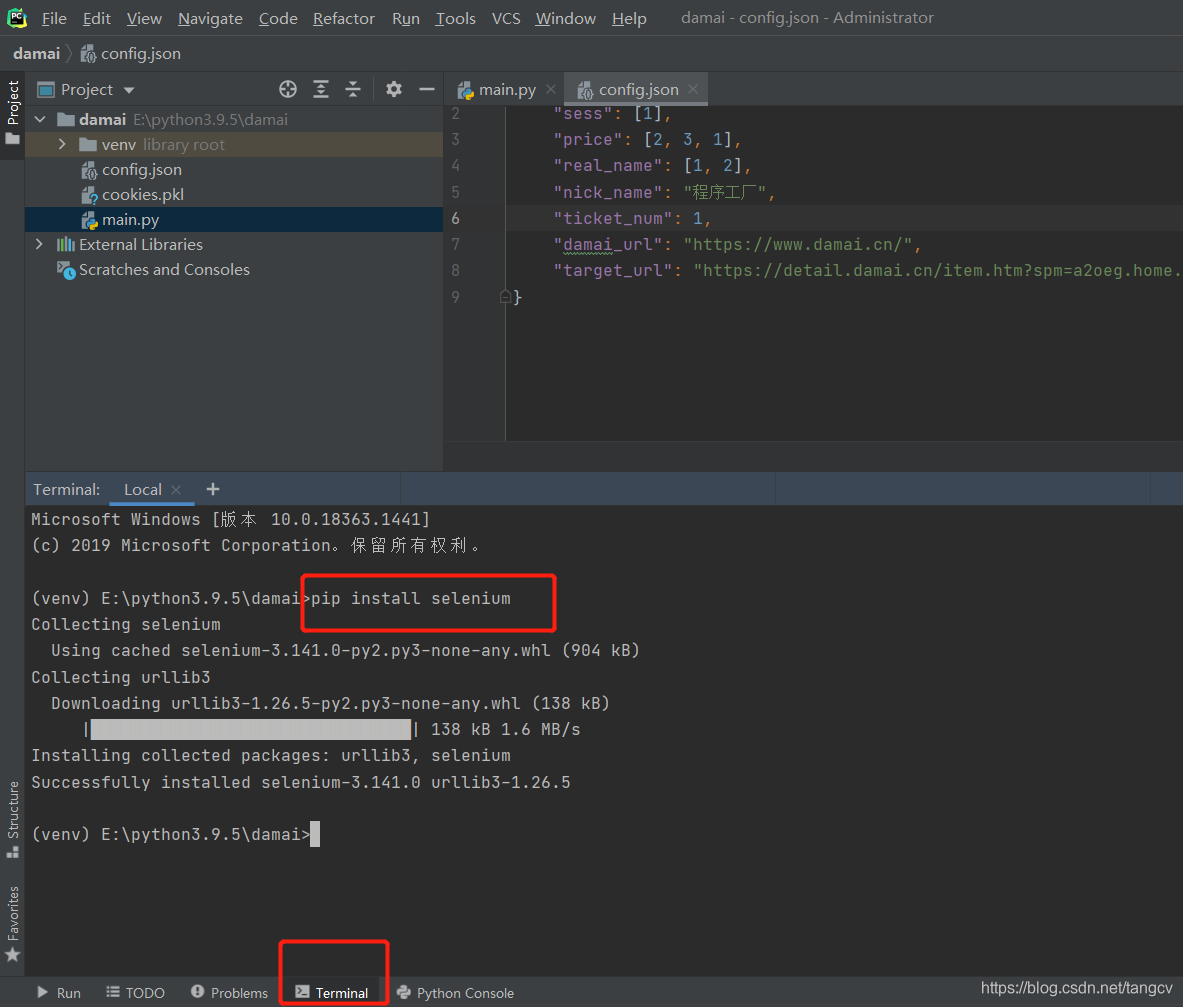Click "Successfully installed selenium" terminal line
This screenshot has width=1183, height=1007.
[301, 782]
